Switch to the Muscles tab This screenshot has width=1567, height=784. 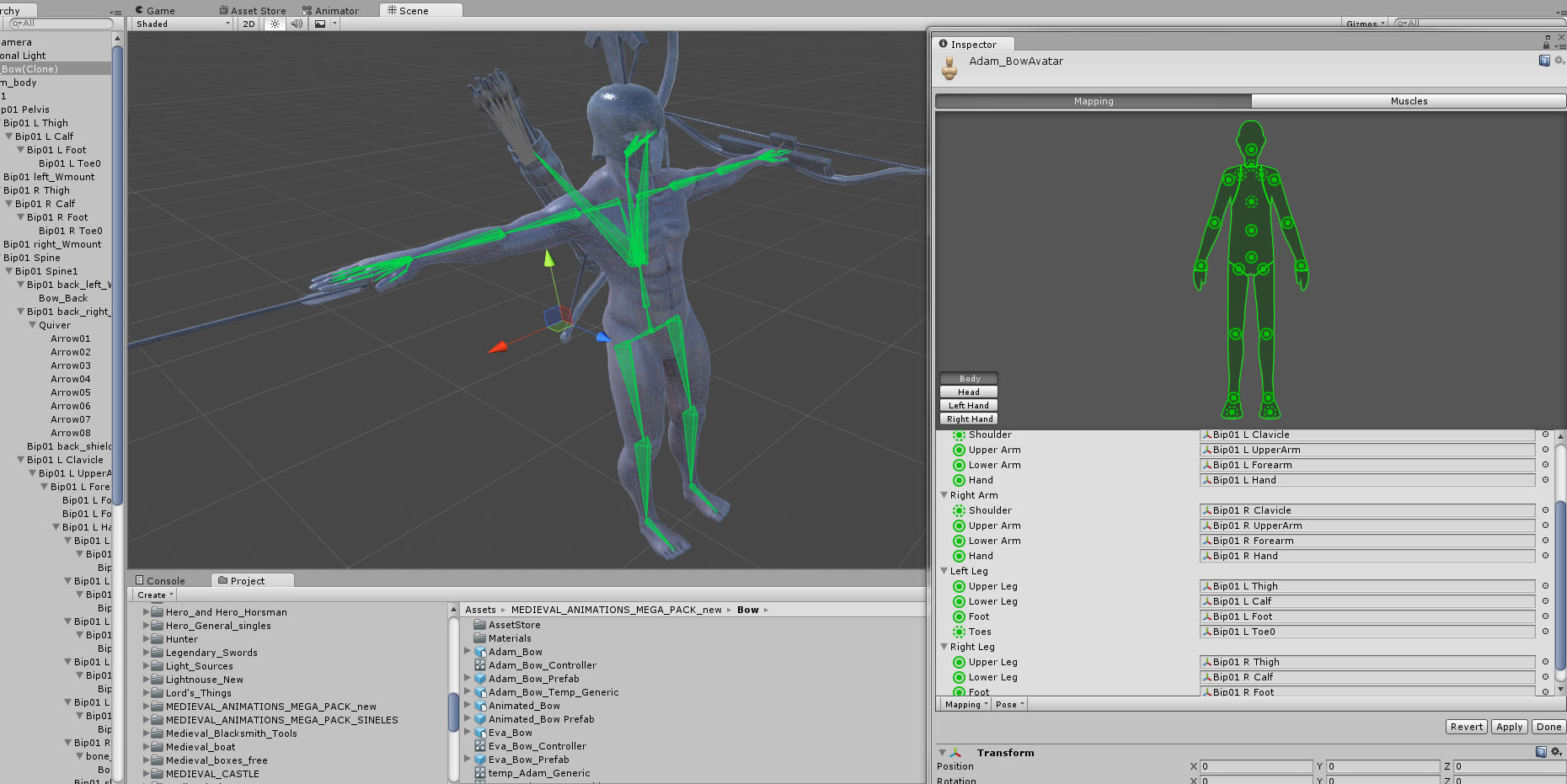(1408, 100)
